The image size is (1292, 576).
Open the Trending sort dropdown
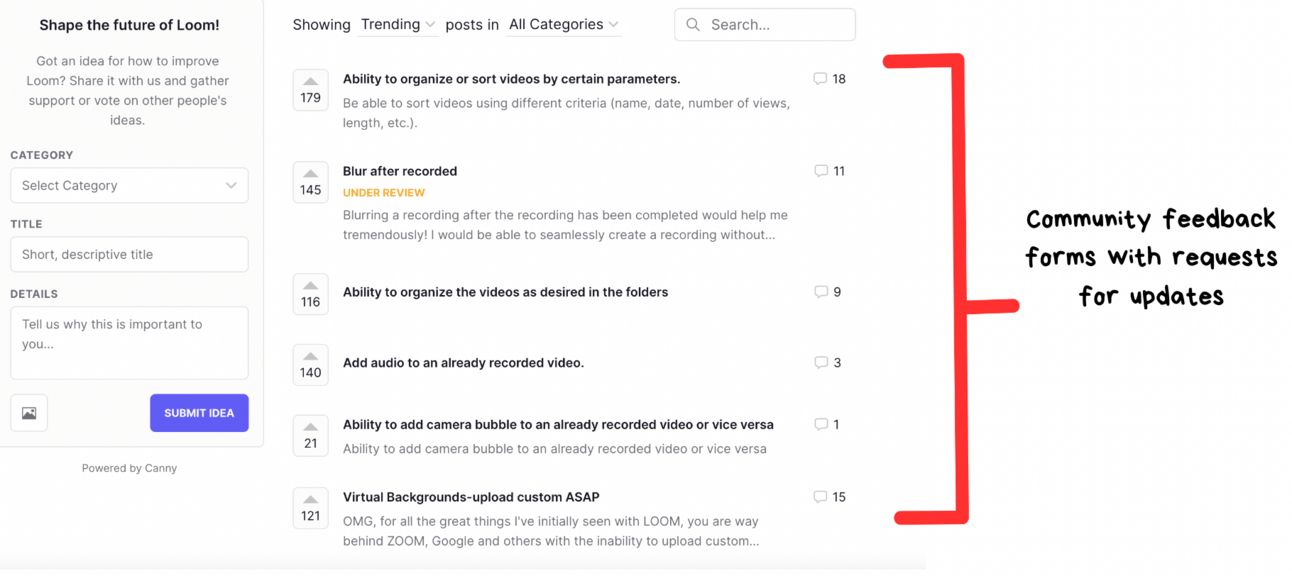[x=398, y=25]
